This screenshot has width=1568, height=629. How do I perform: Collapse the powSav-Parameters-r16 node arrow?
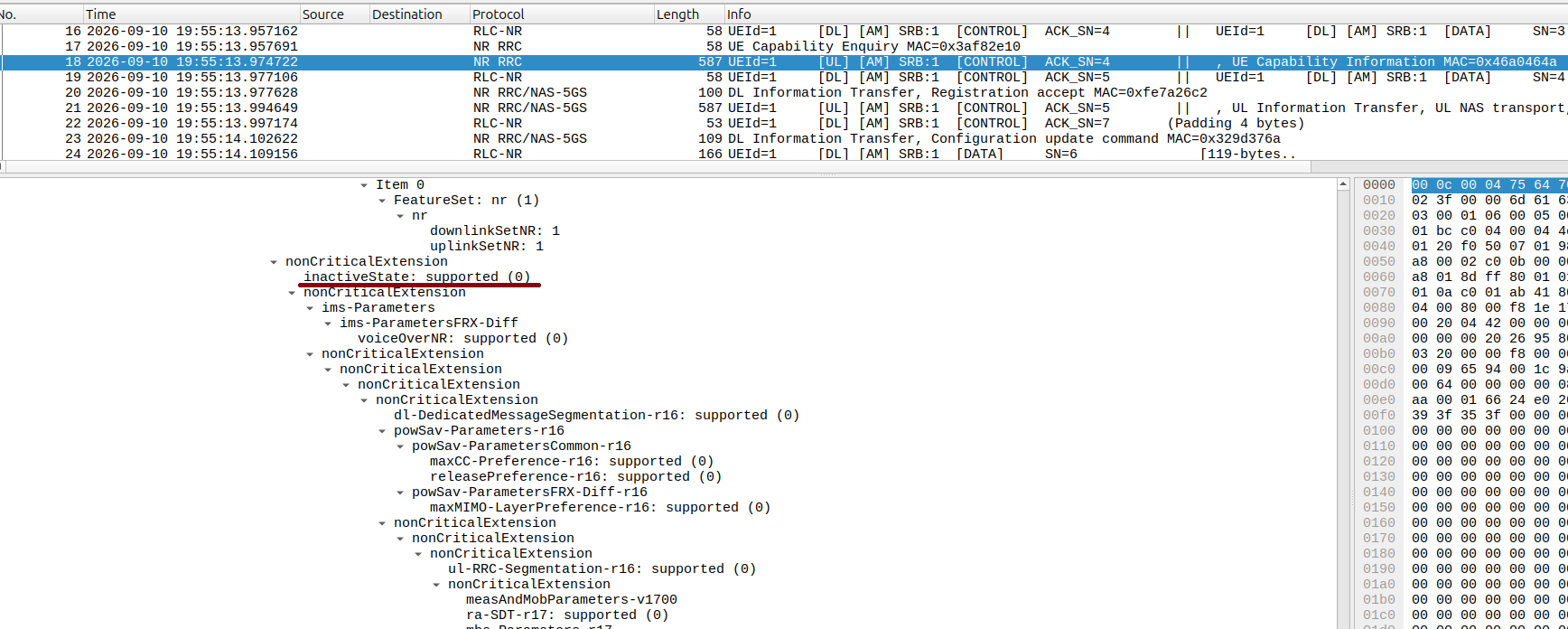382,431
